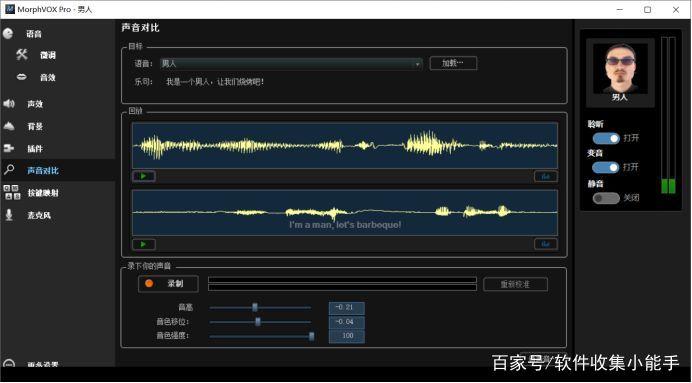Click the 音色移位 timbre shift slider handle
Image resolution: width=692 pixels, height=383 pixels.
[x=258, y=322]
